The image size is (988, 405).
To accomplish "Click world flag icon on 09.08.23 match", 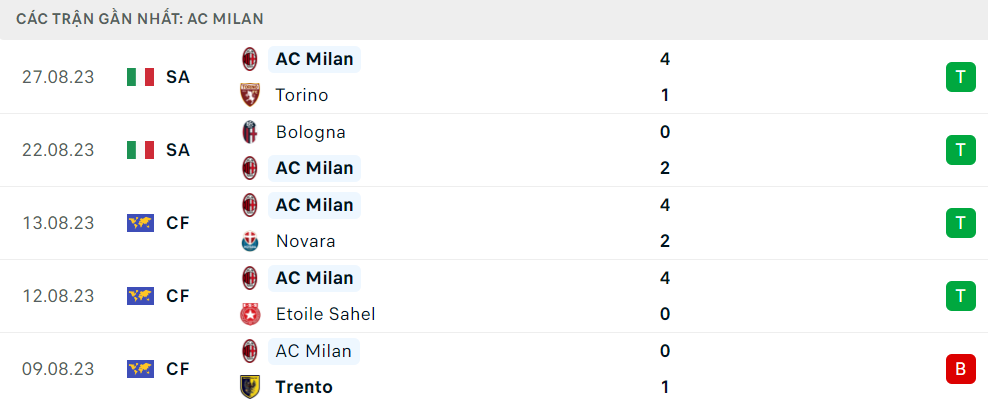I will [x=141, y=369].
